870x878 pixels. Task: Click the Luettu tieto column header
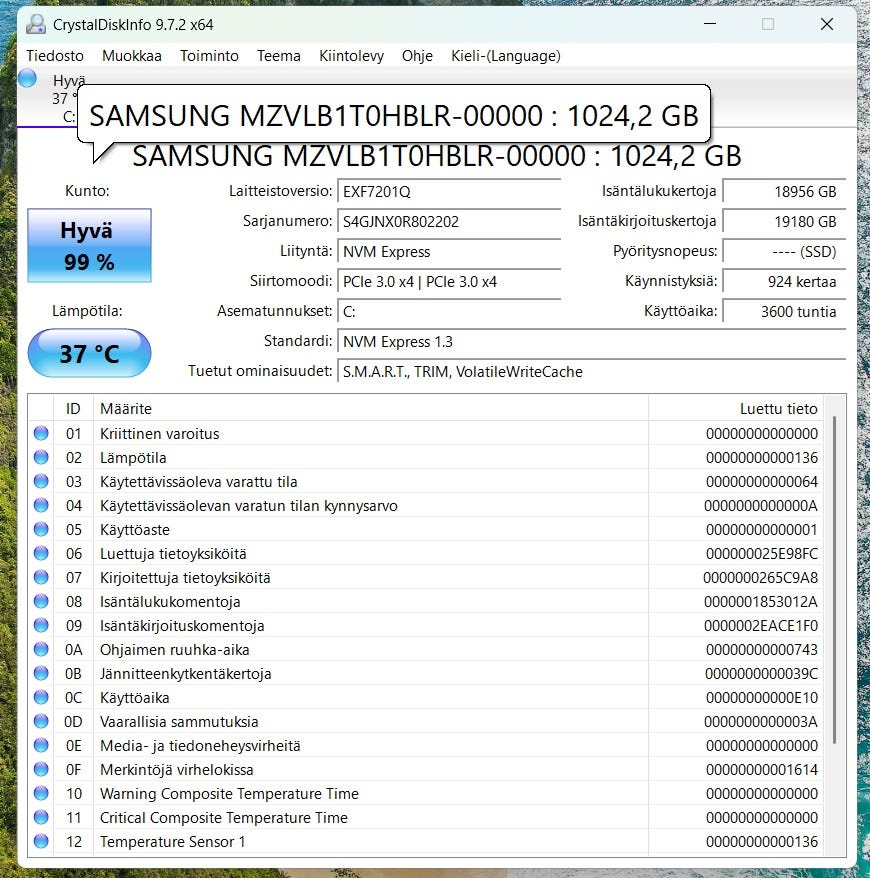pyautogui.click(x=736, y=408)
